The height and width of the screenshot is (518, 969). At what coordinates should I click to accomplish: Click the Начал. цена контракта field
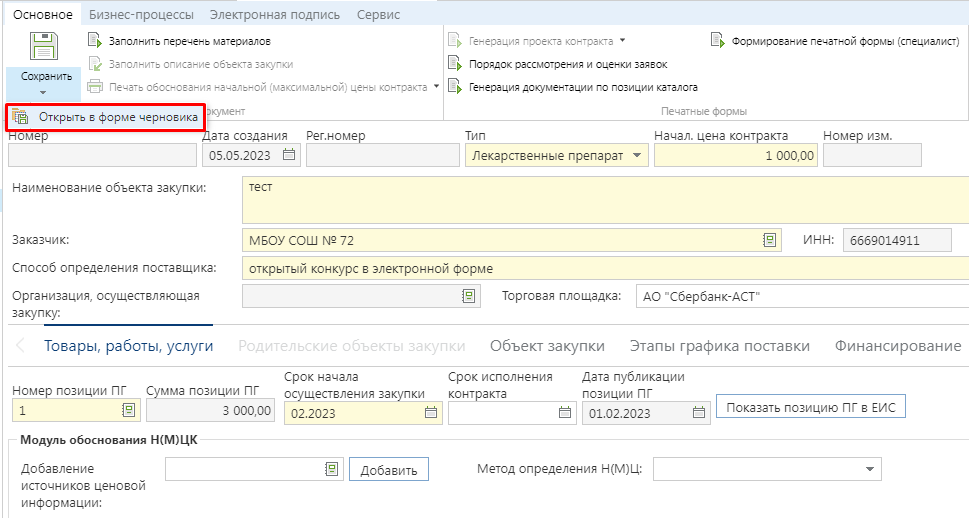735,155
